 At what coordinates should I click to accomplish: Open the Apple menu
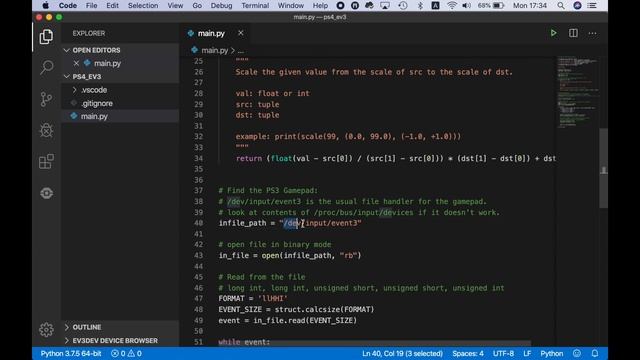(x=45, y=6)
